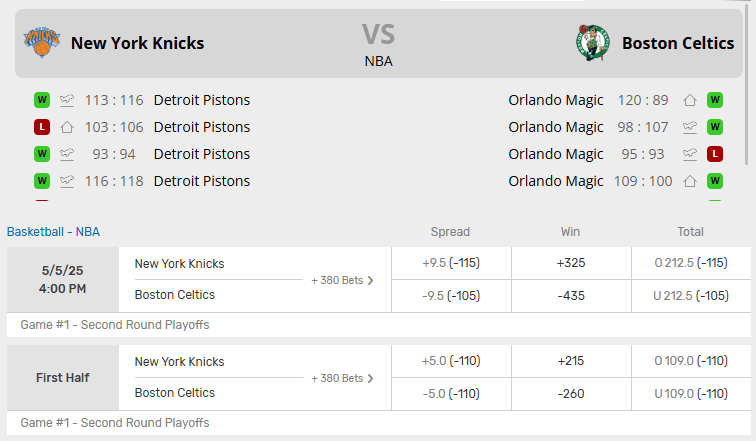The image size is (756, 441).
Task: Click the away plane icon beside 113:116 score
Action: coord(67,100)
